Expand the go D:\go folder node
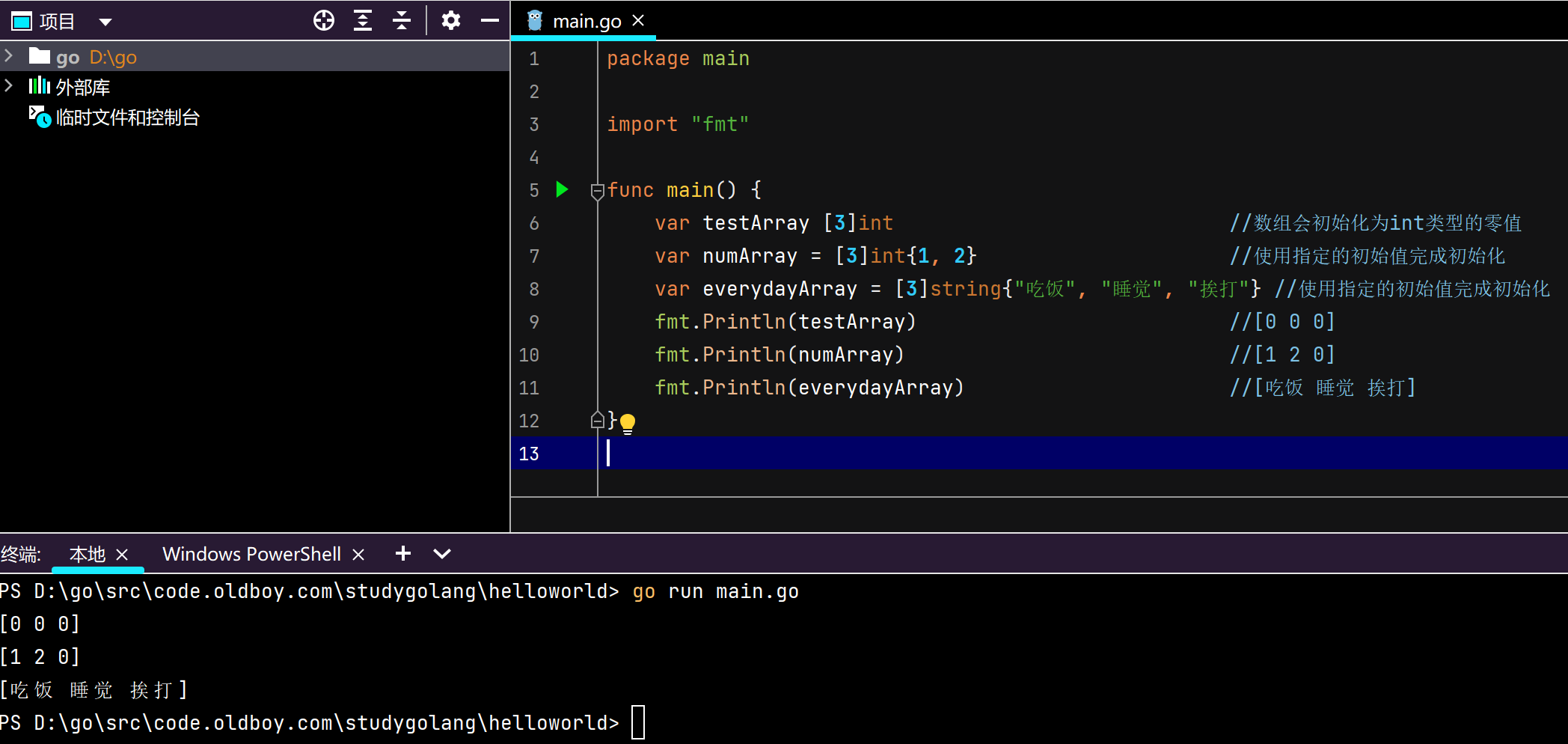Screen dimensions: 1568x744 click(x=9, y=56)
